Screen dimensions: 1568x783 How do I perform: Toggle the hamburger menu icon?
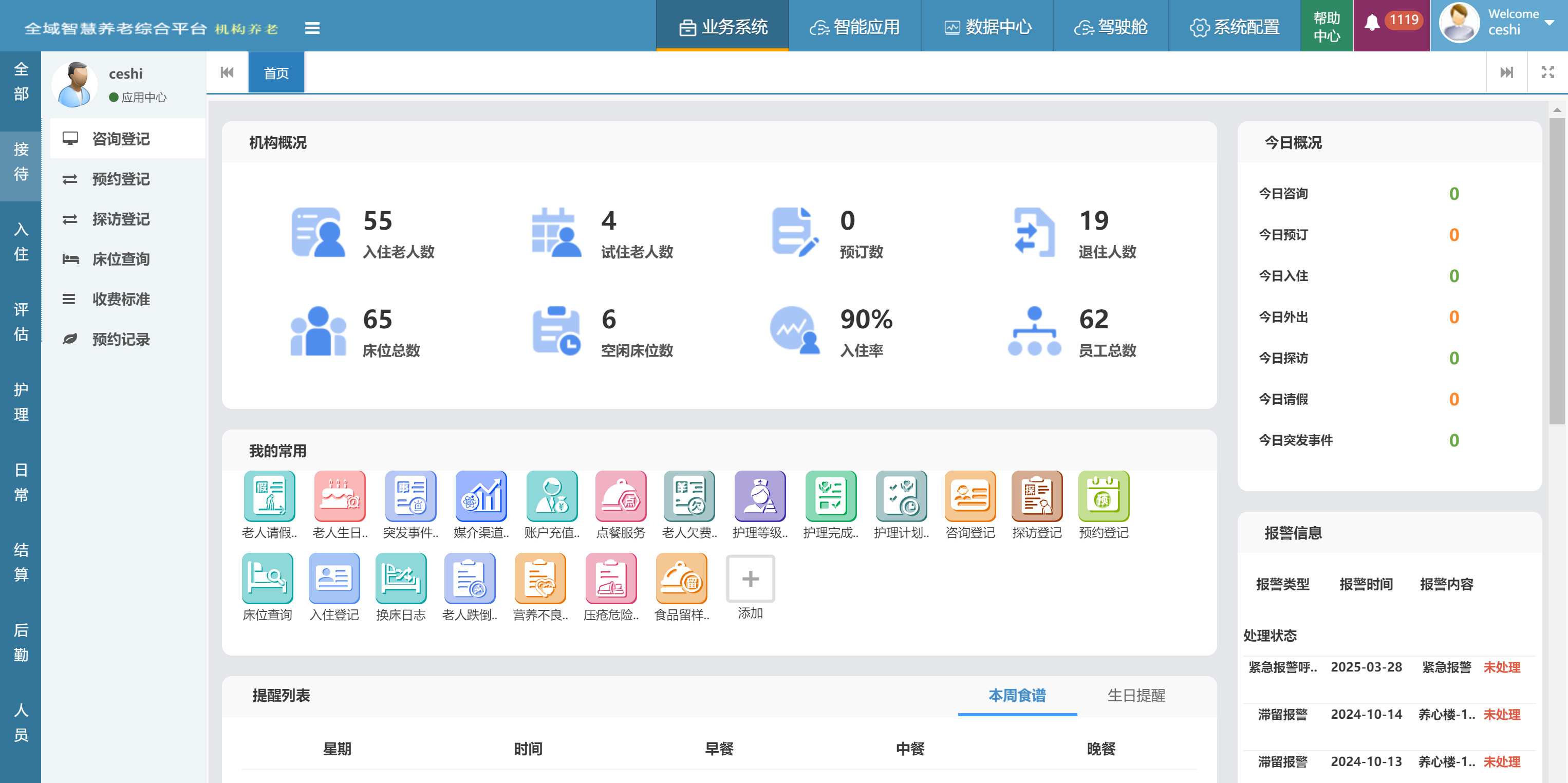pos(312,28)
